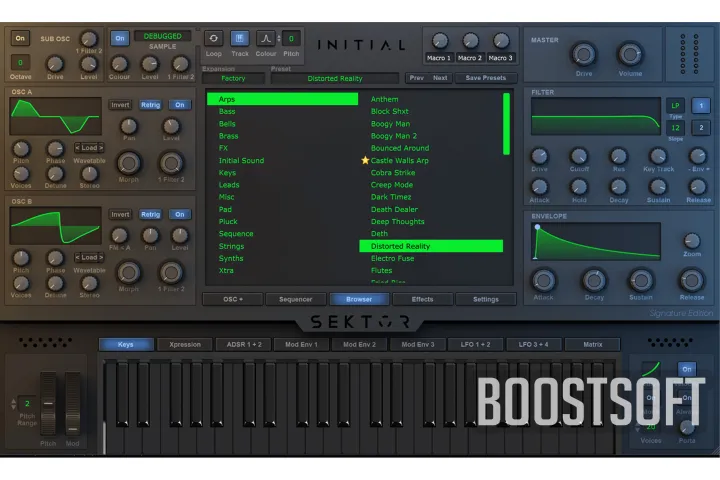Toggle OSC B Retrig
Viewport: 720px width, 480px height.
151,215
